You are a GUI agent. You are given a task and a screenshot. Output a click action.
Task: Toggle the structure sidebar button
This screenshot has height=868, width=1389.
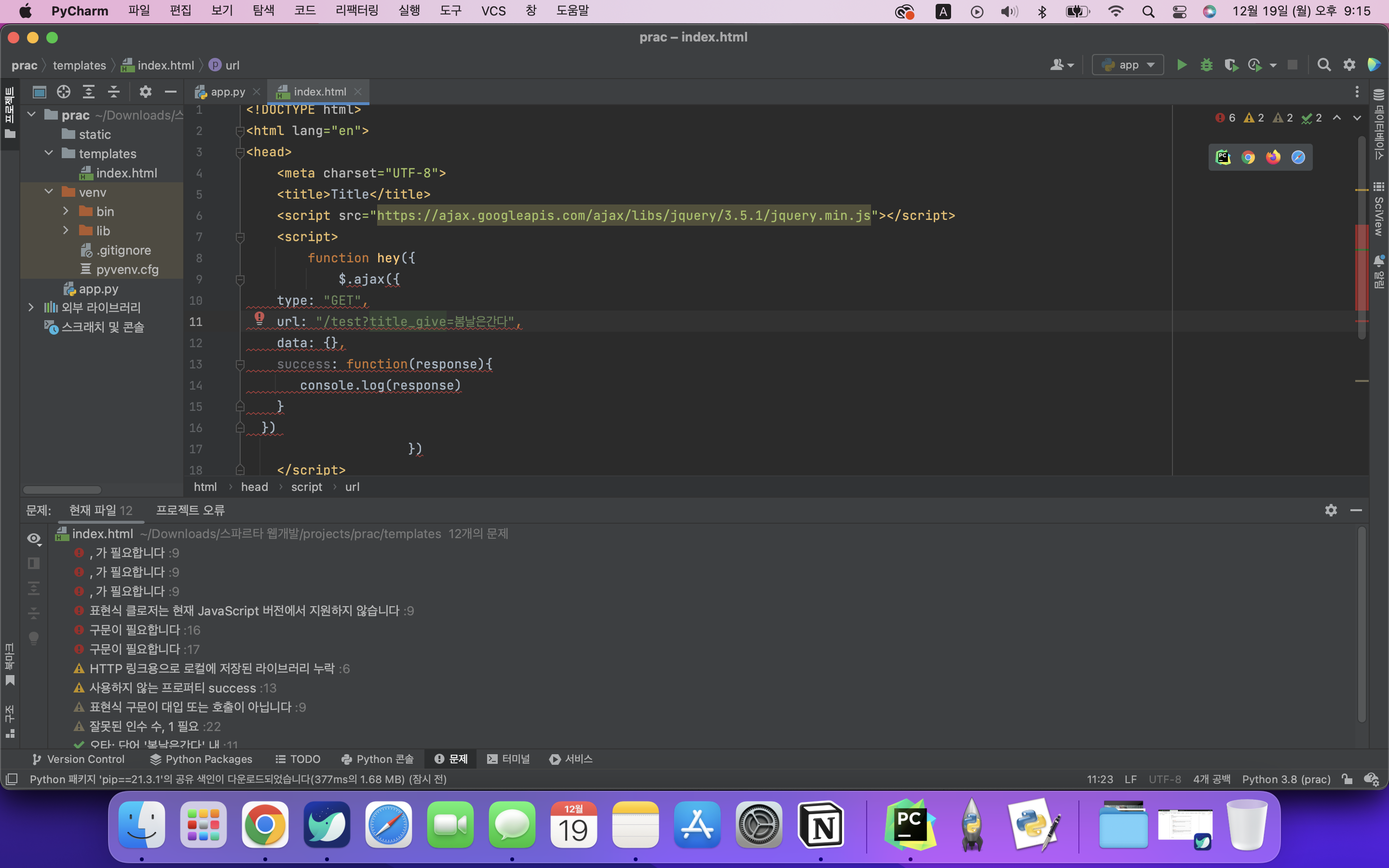coord(10,721)
